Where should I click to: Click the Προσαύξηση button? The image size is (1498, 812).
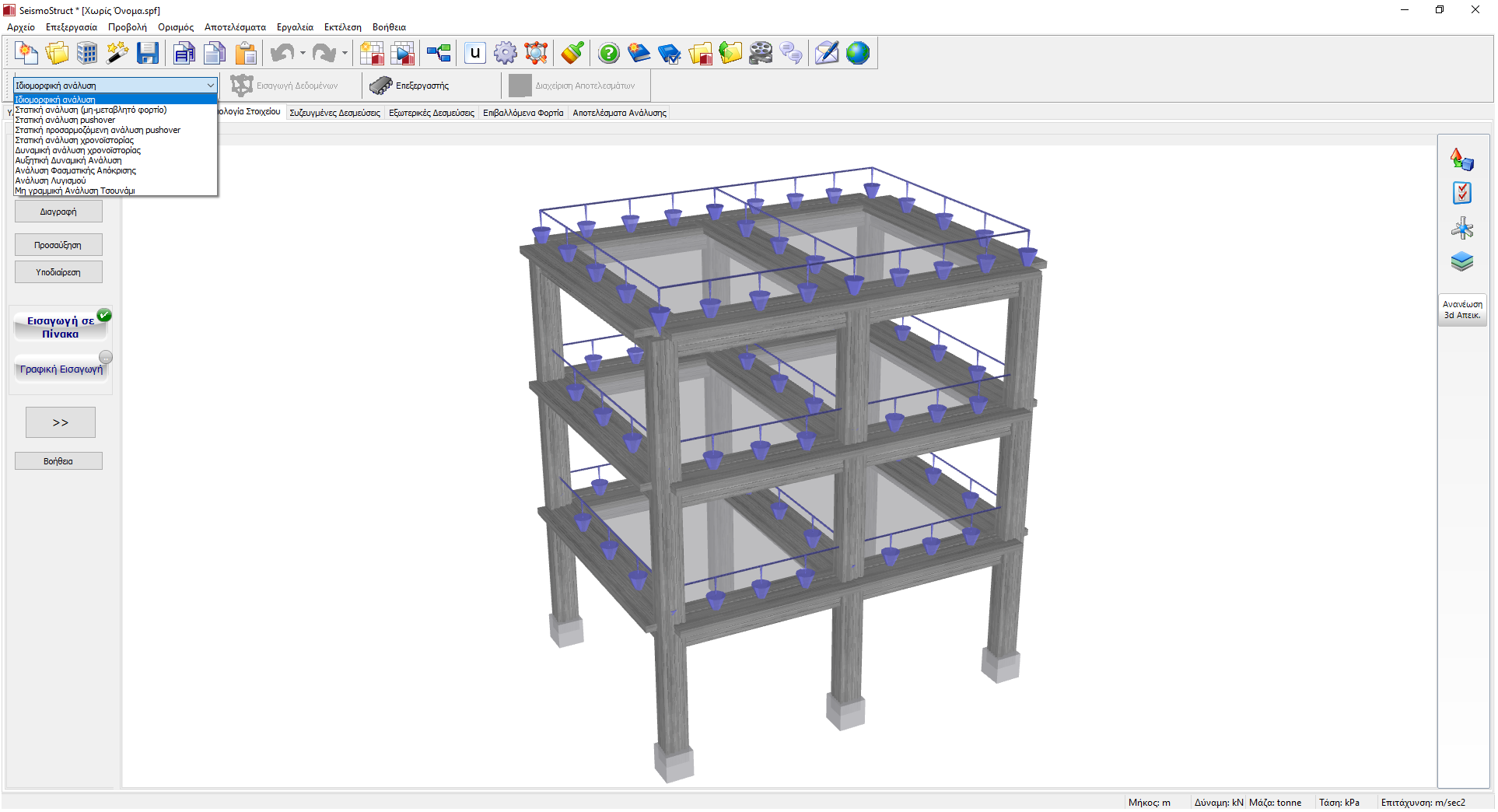(58, 245)
